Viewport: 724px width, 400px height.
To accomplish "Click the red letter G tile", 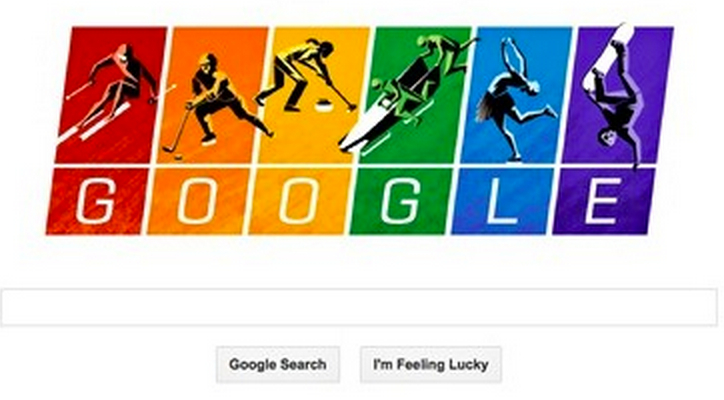I will tap(98, 201).
